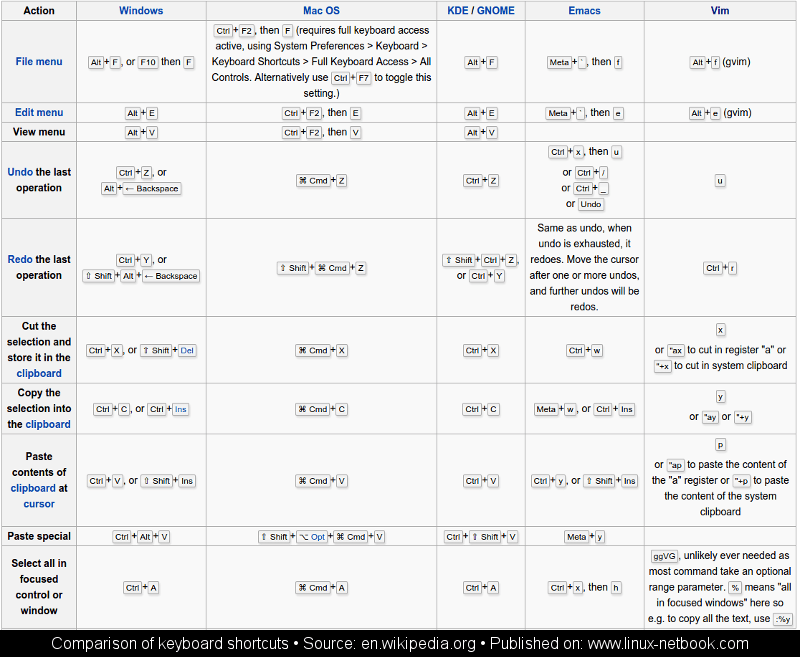Screen dimensions: 800x657
Task: Click the Ins key in Emacs Paste cell
Action: (x=630, y=481)
